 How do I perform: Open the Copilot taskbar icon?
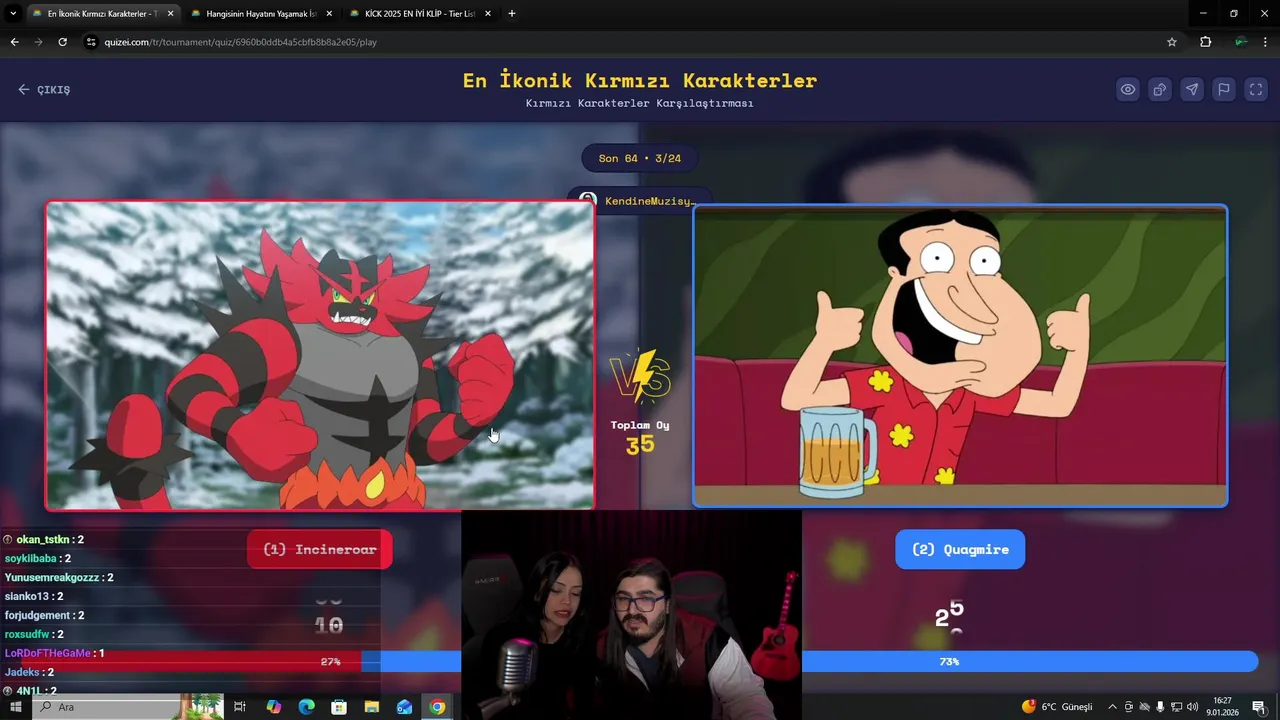274,707
